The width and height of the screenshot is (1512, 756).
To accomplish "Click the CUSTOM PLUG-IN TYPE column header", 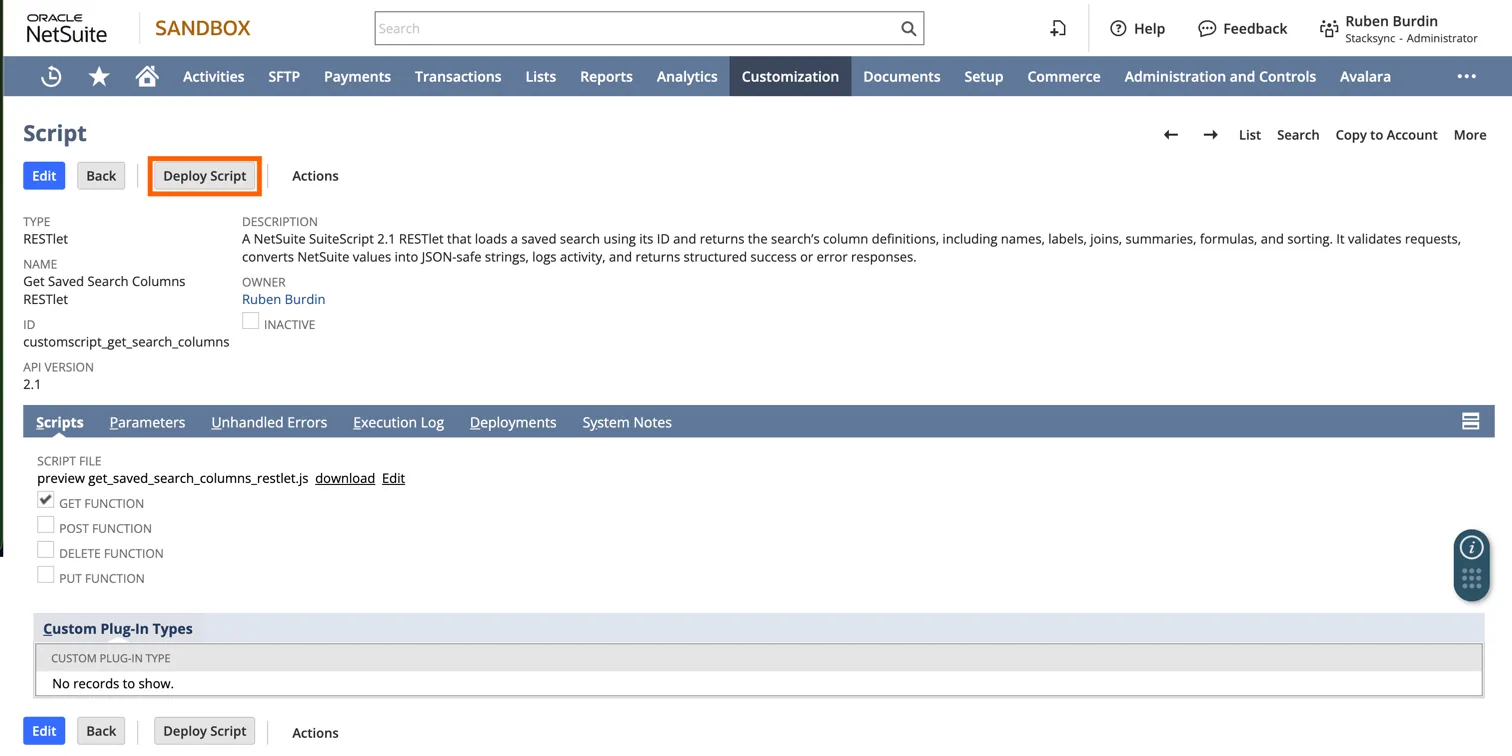I will tap(111, 658).
